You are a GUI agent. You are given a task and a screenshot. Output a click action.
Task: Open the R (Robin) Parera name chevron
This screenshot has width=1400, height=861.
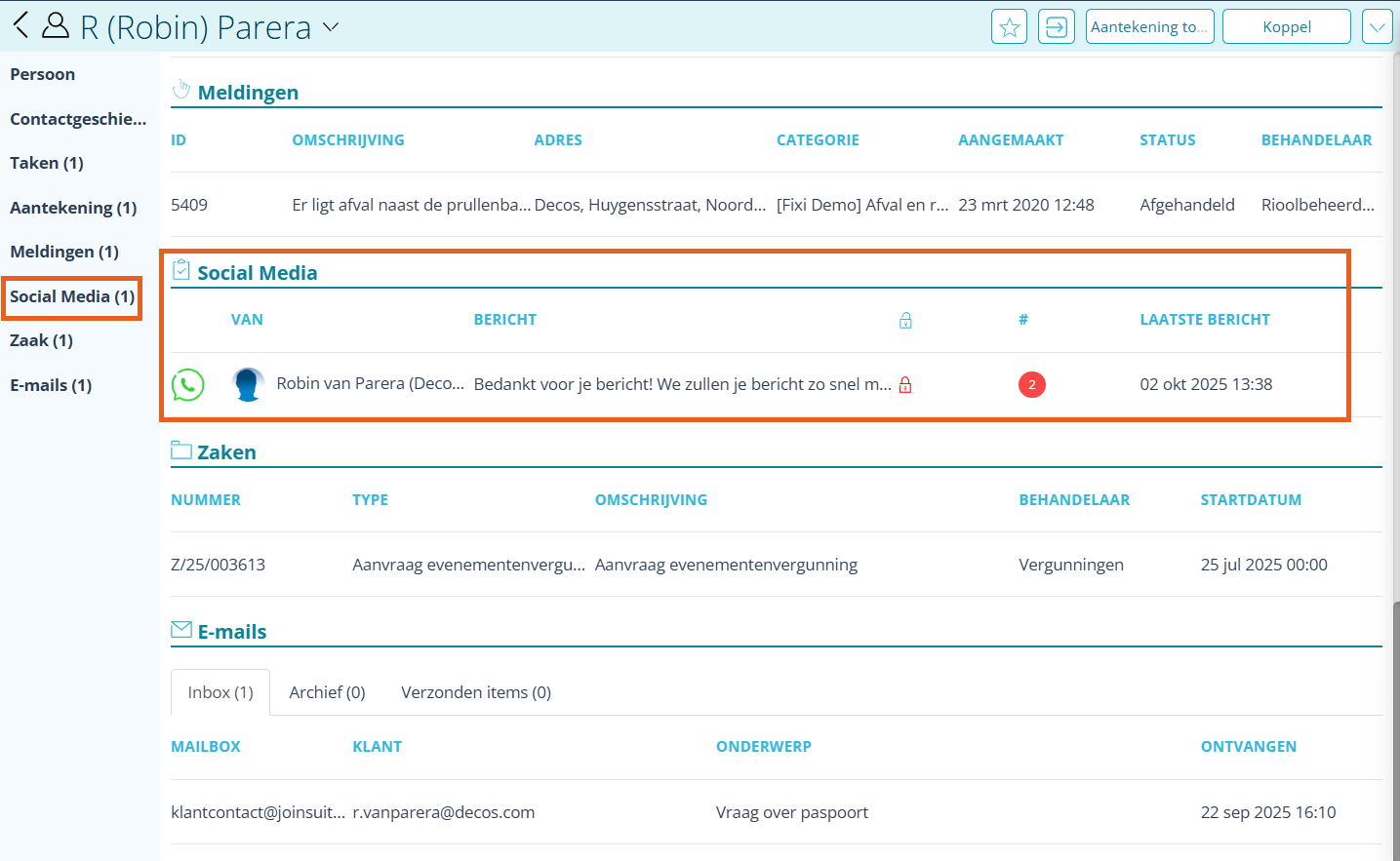click(x=331, y=27)
